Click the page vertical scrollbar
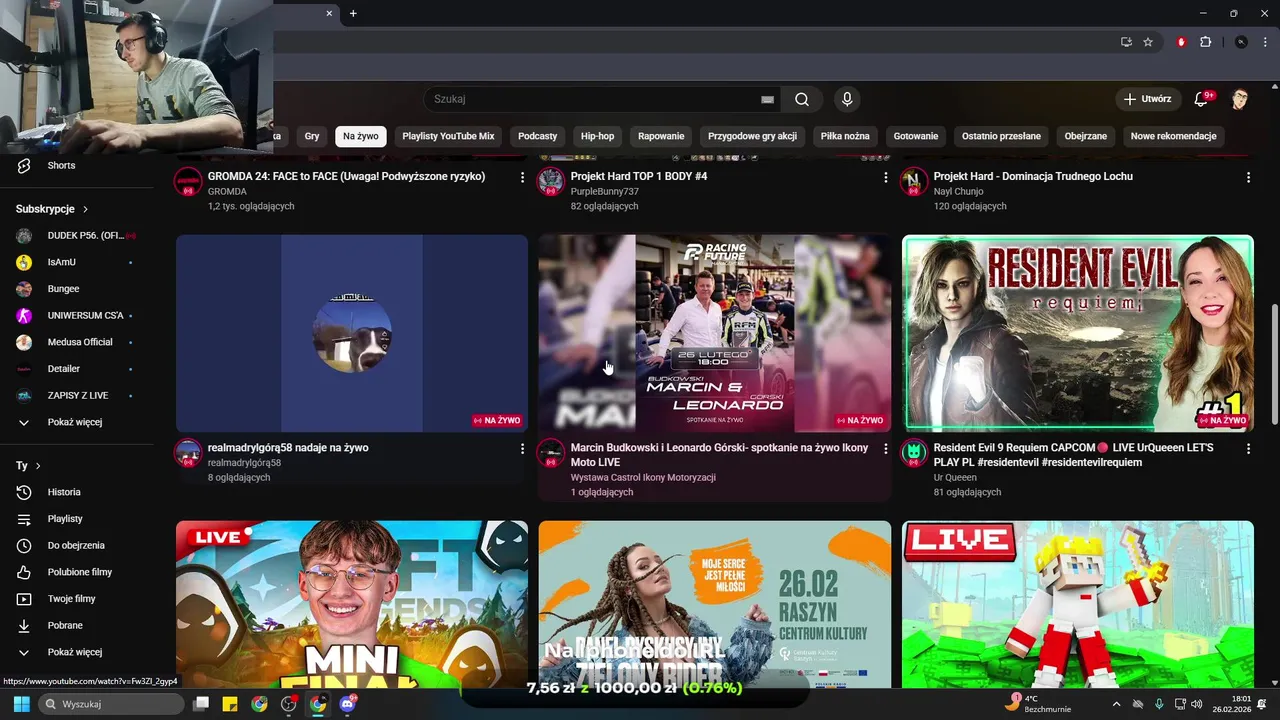The height and width of the screenshot is (720, 1280). pos(1274,365)
